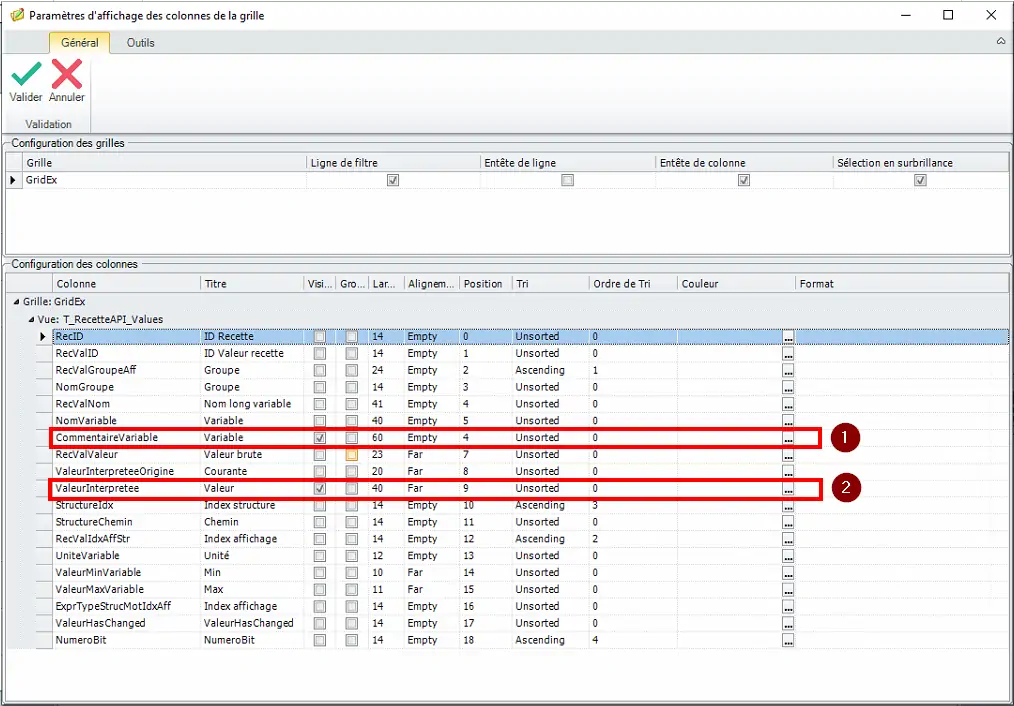
Task: Switch to the Général tab
Action: coord(80,43)
